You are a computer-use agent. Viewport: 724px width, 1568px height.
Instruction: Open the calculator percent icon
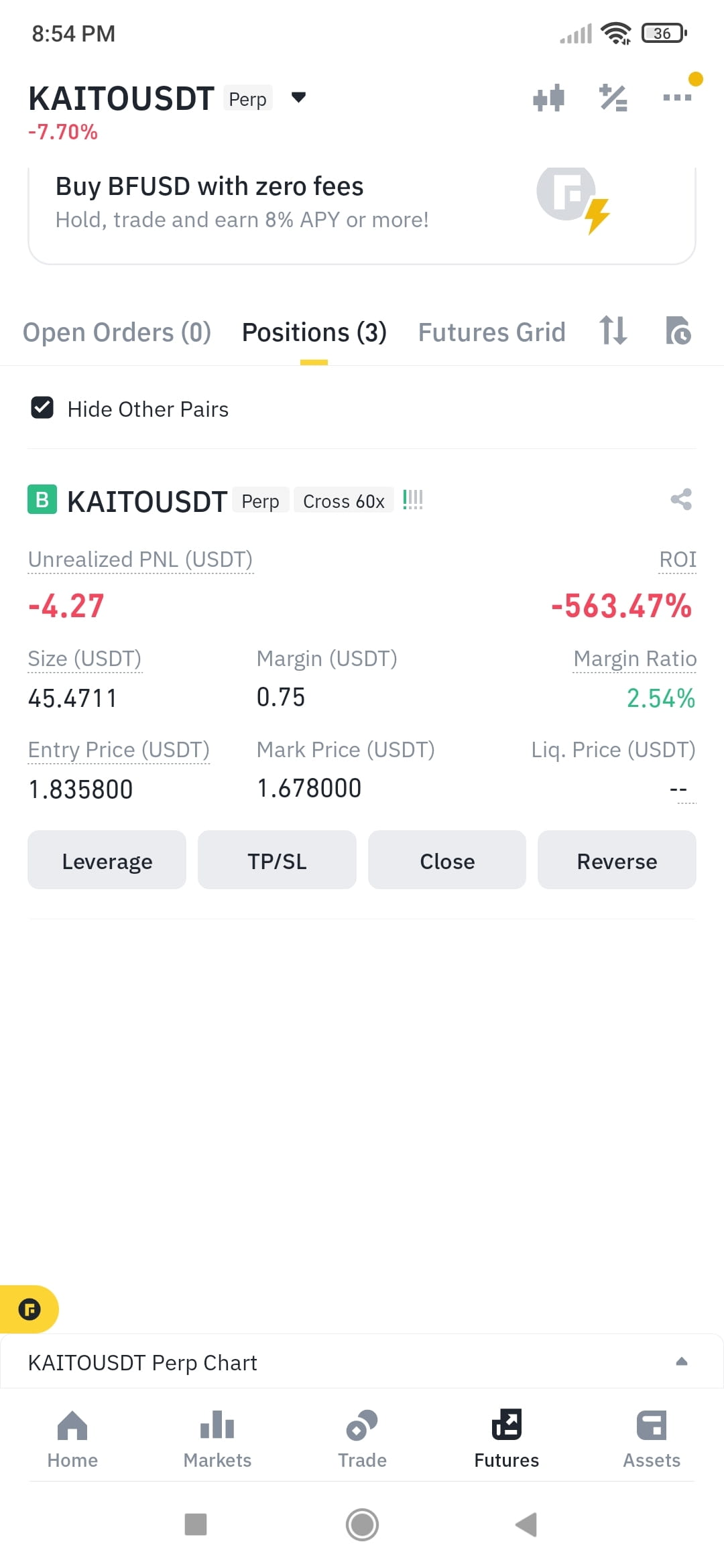click(613, 98)
